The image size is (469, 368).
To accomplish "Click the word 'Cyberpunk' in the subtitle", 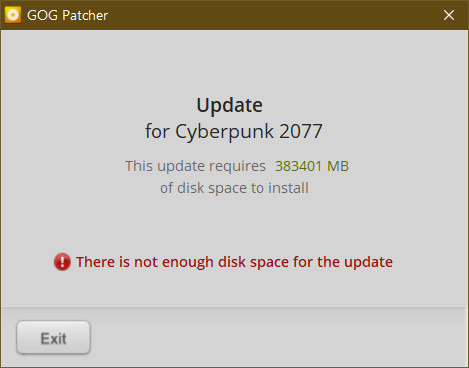I will coord(224,132).
